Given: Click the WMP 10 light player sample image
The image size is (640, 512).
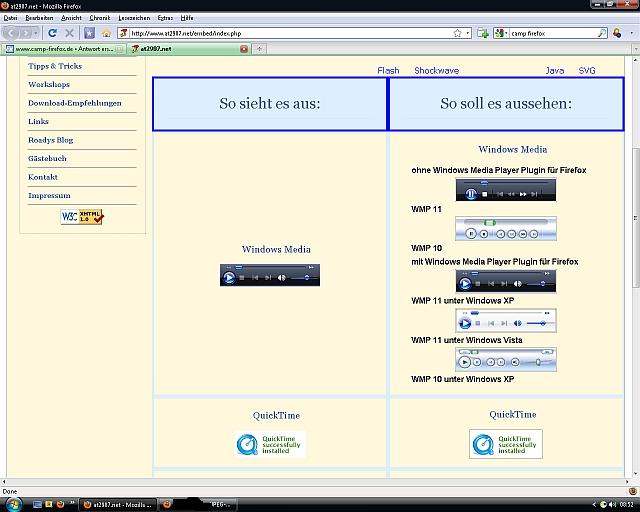Looking at the screenshot, I should point(506,229).
